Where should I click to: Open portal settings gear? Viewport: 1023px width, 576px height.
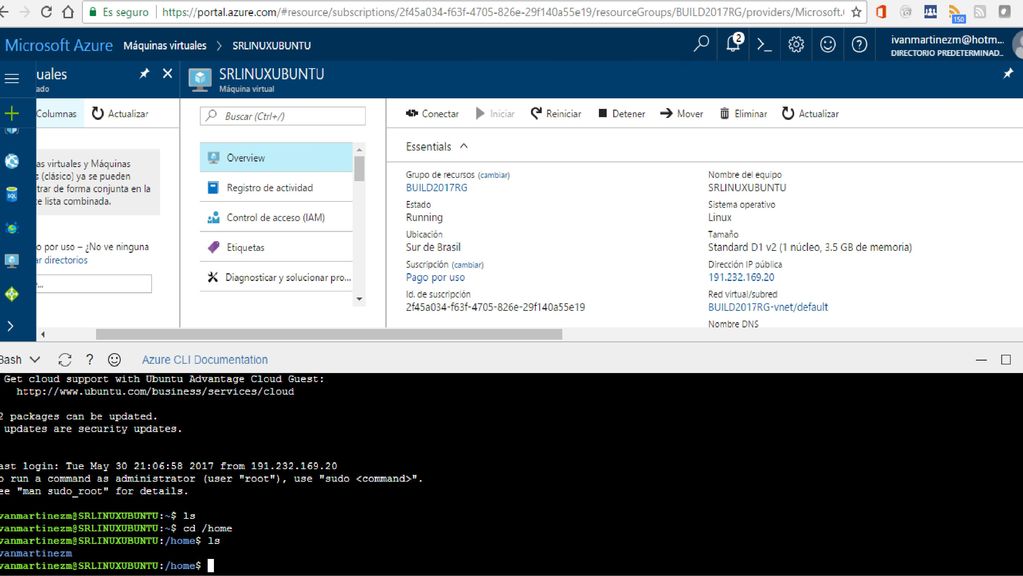796,44
